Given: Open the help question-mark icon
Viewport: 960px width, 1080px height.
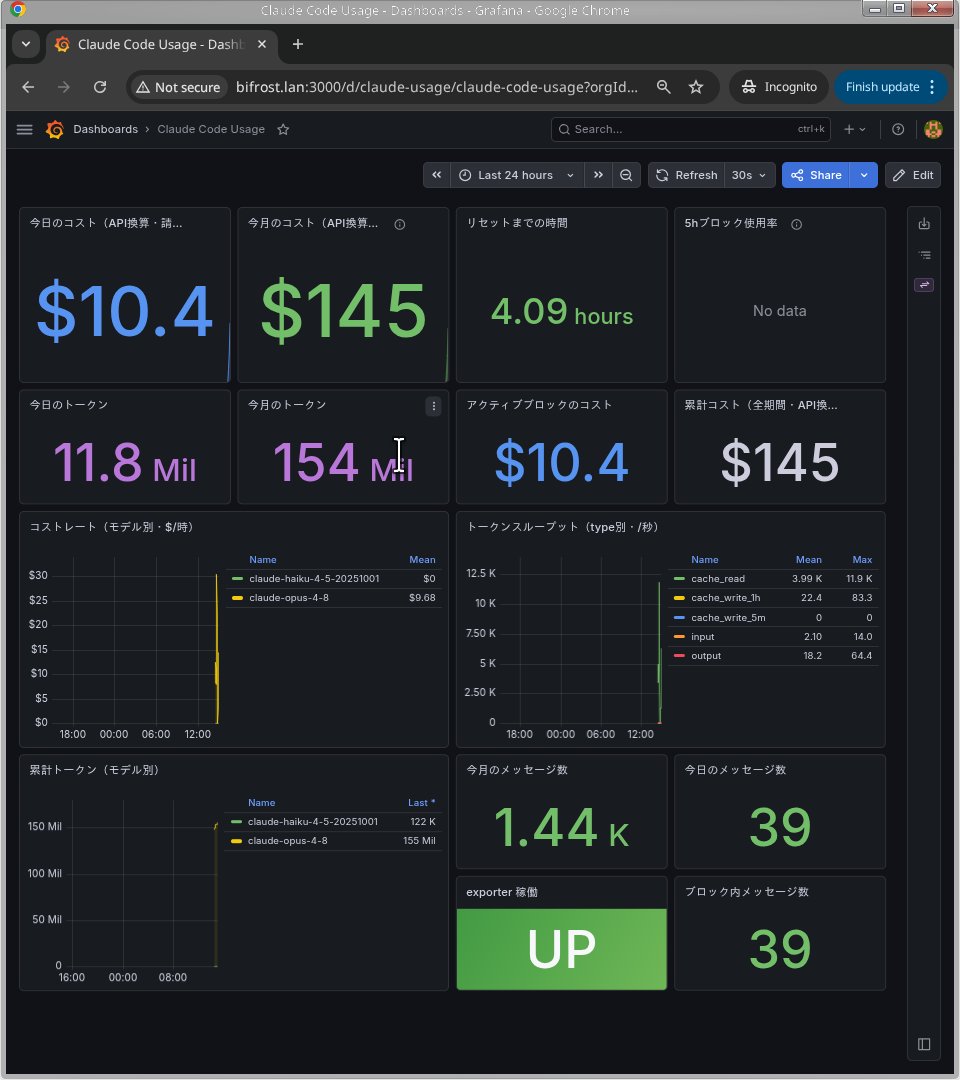Looking at the screenshot, I should pos(898,129).
